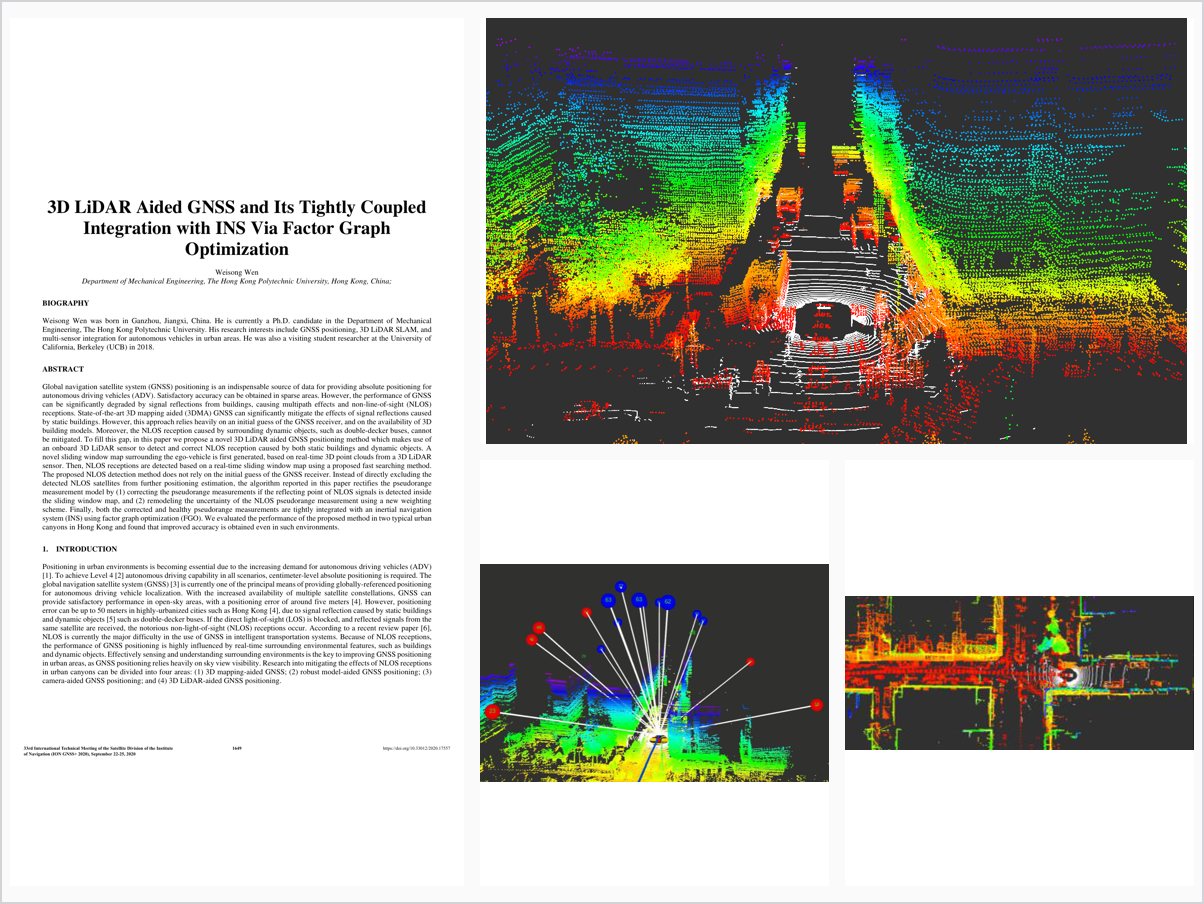Click the red satellite marker at the ray image's left edge
This screenshot has width=1204, height=904.
click(492, 711)
